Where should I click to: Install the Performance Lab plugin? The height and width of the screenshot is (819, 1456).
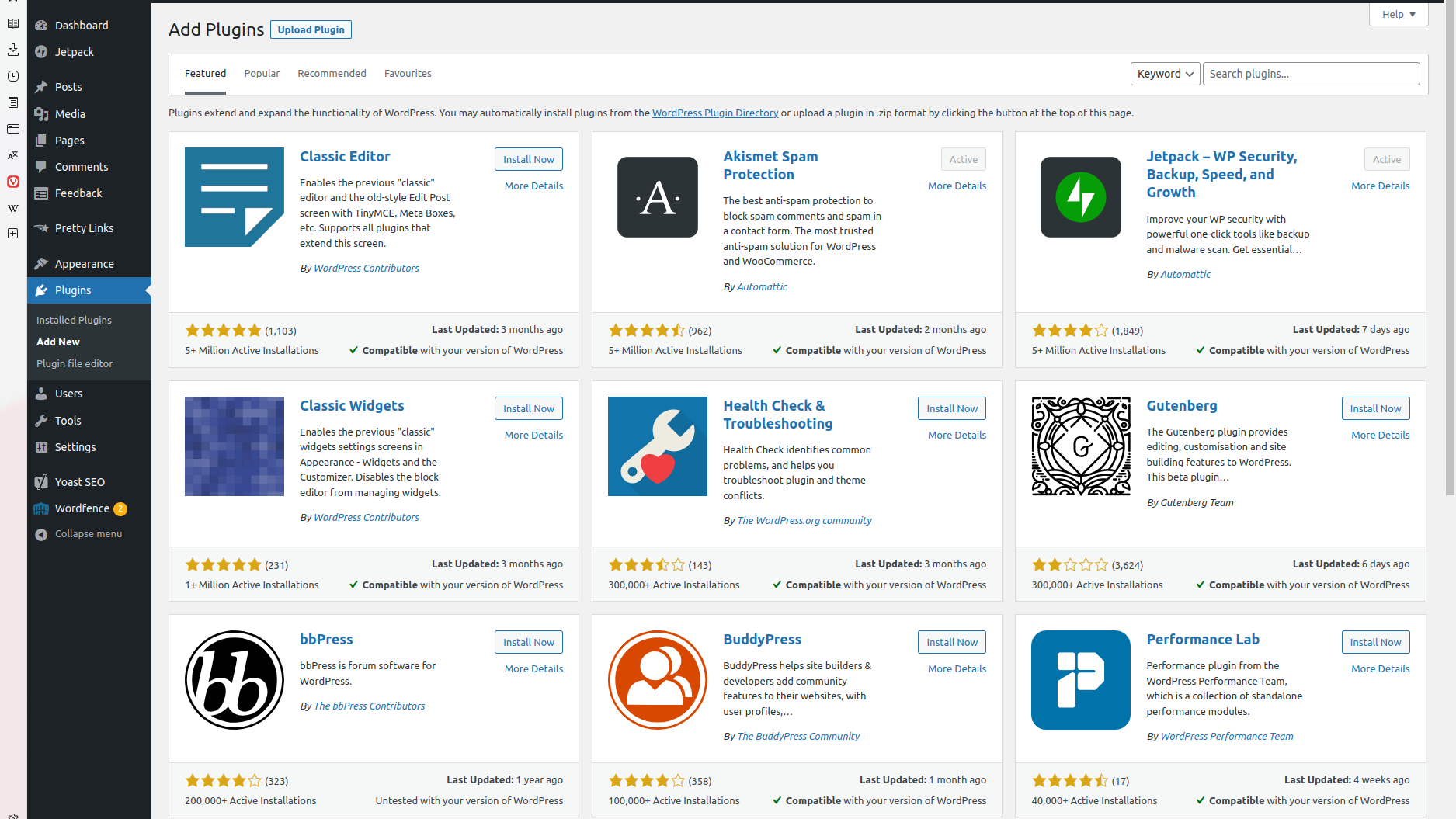point(1375,642)
